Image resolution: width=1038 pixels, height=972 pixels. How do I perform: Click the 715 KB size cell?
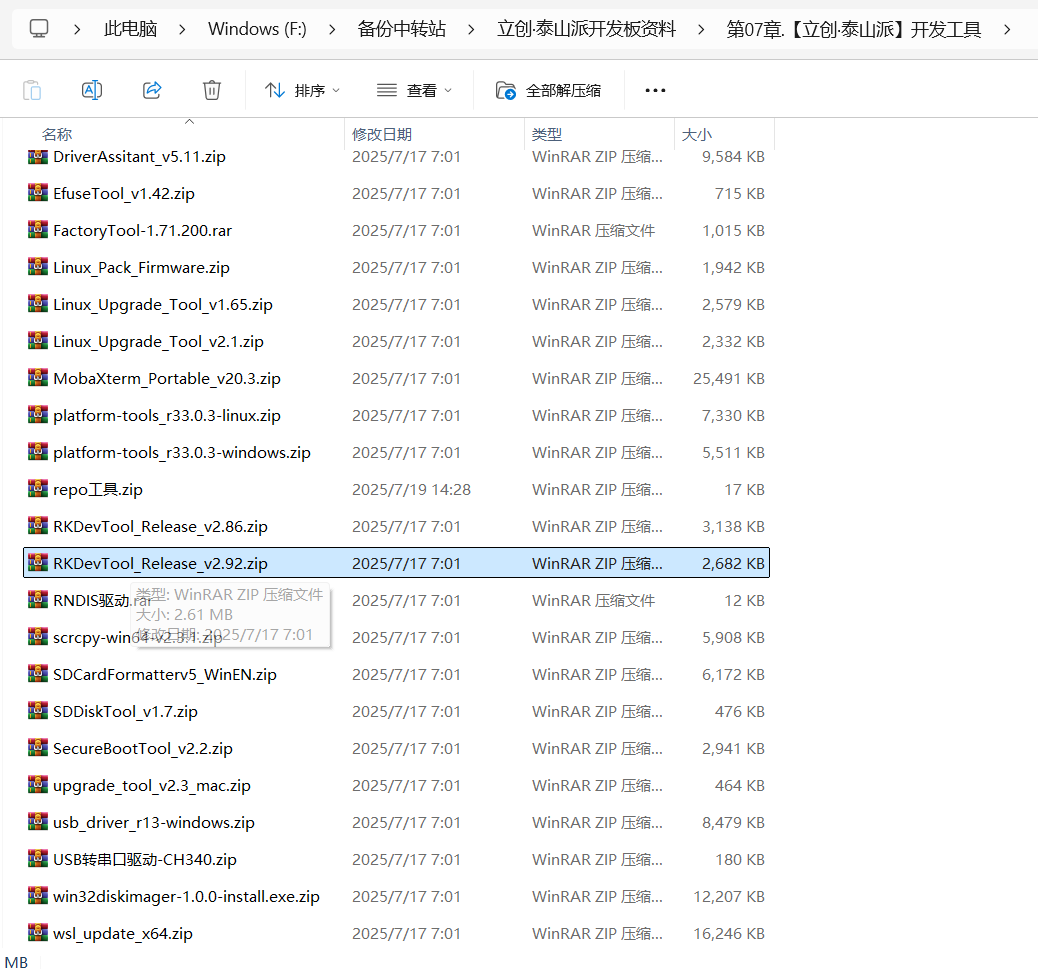coord(740,193)
